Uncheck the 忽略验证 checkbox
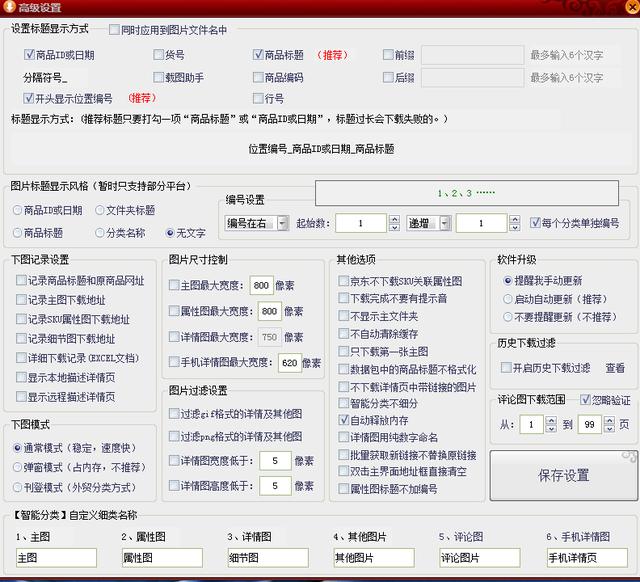 [586, 400]
